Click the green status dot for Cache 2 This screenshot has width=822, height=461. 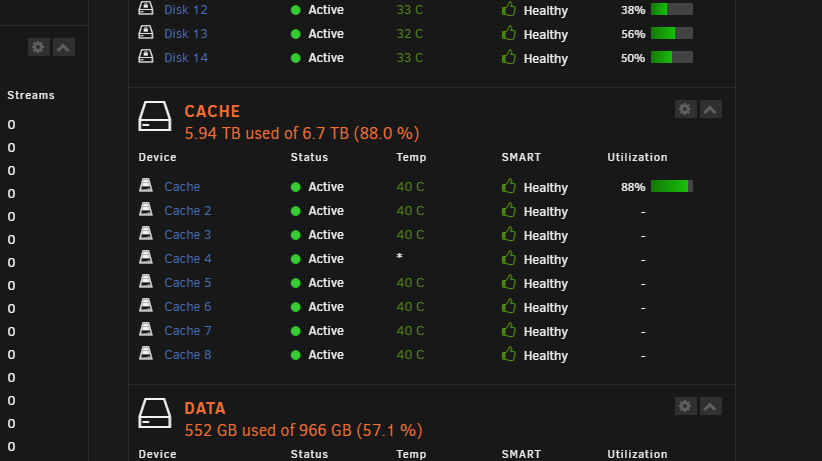tap(296, 211)
